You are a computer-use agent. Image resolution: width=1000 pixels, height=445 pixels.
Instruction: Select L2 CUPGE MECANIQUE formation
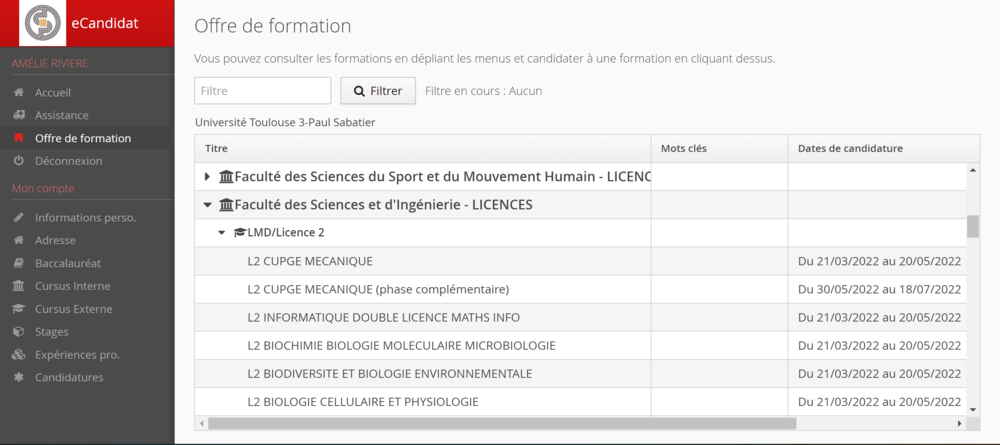tap(310, 261)
